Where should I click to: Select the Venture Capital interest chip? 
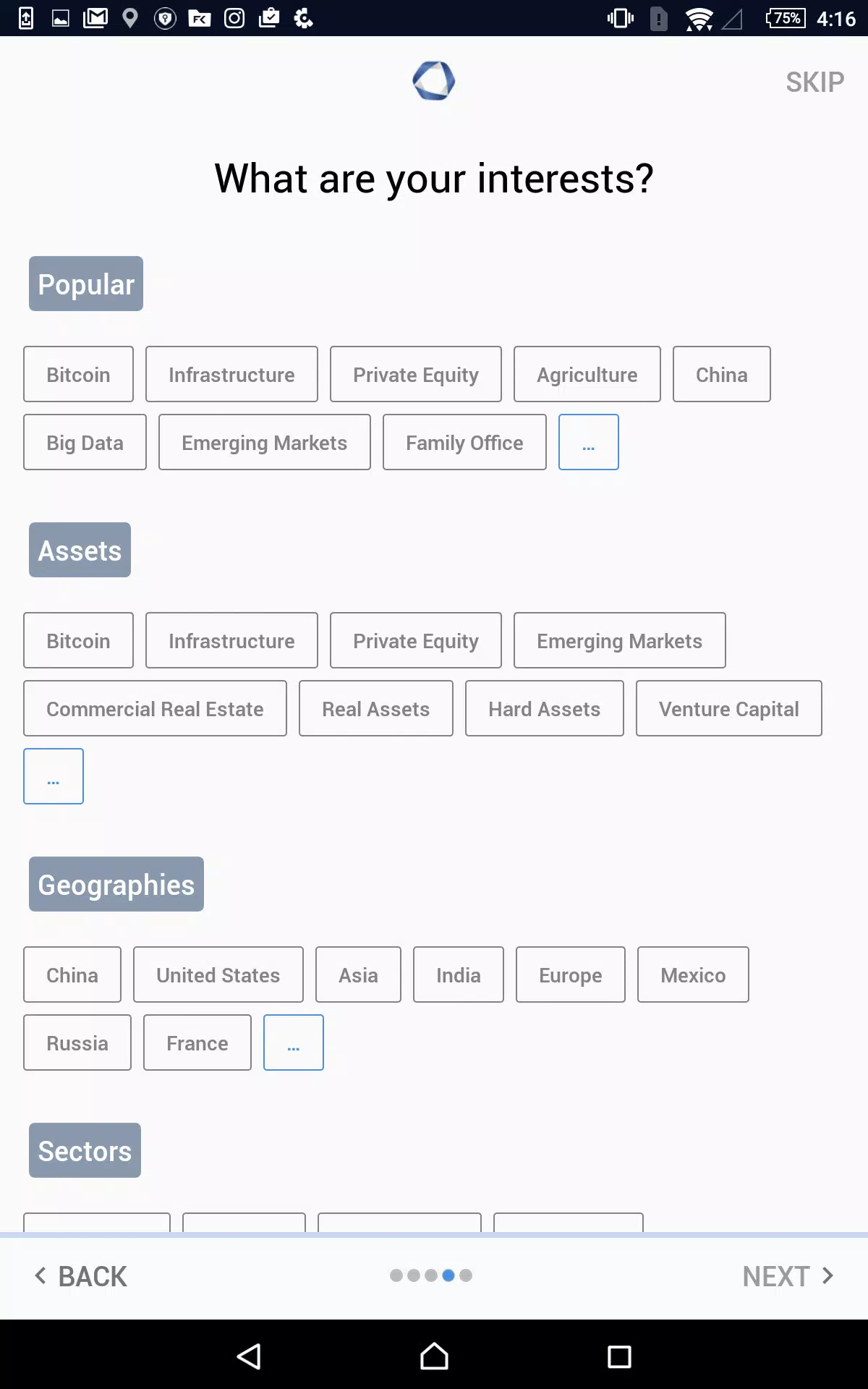tap(729, 708)
